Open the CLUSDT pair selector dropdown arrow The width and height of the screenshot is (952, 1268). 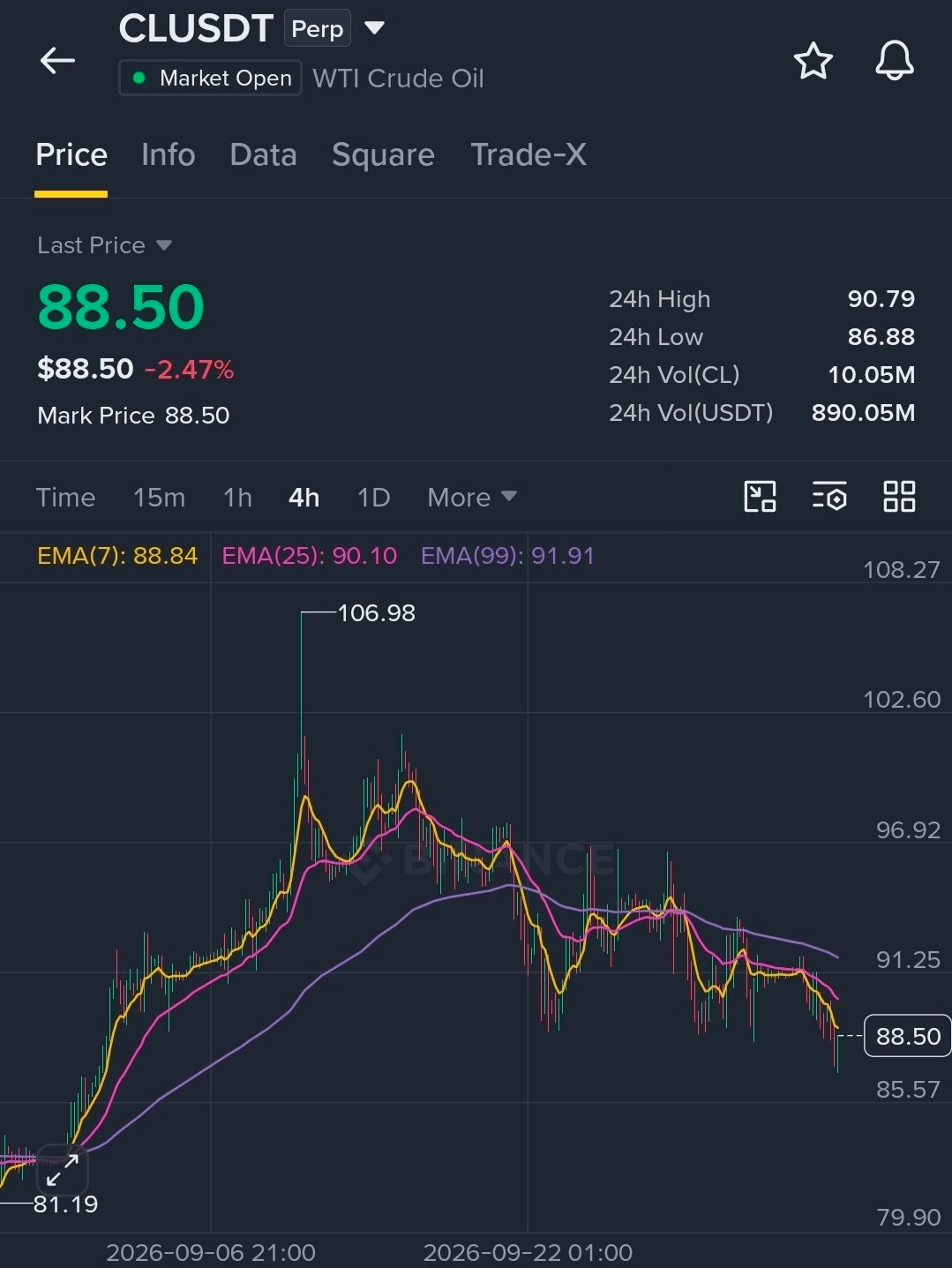tap(374, 28)
